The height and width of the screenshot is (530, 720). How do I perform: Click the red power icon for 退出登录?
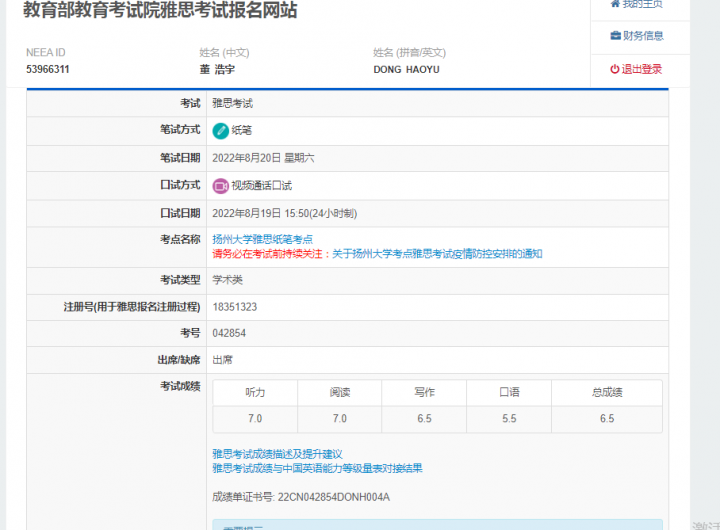coord(615,69)
